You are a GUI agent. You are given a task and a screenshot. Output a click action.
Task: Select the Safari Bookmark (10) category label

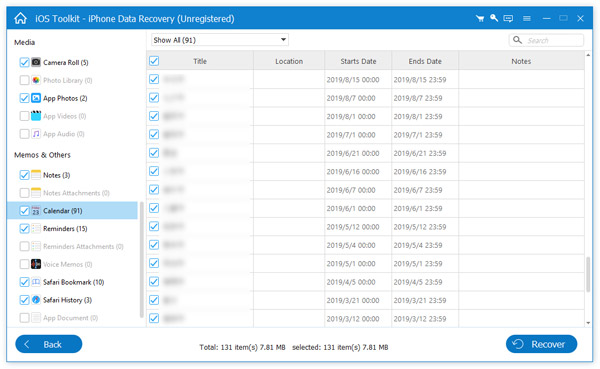click(x=73, y=282)
